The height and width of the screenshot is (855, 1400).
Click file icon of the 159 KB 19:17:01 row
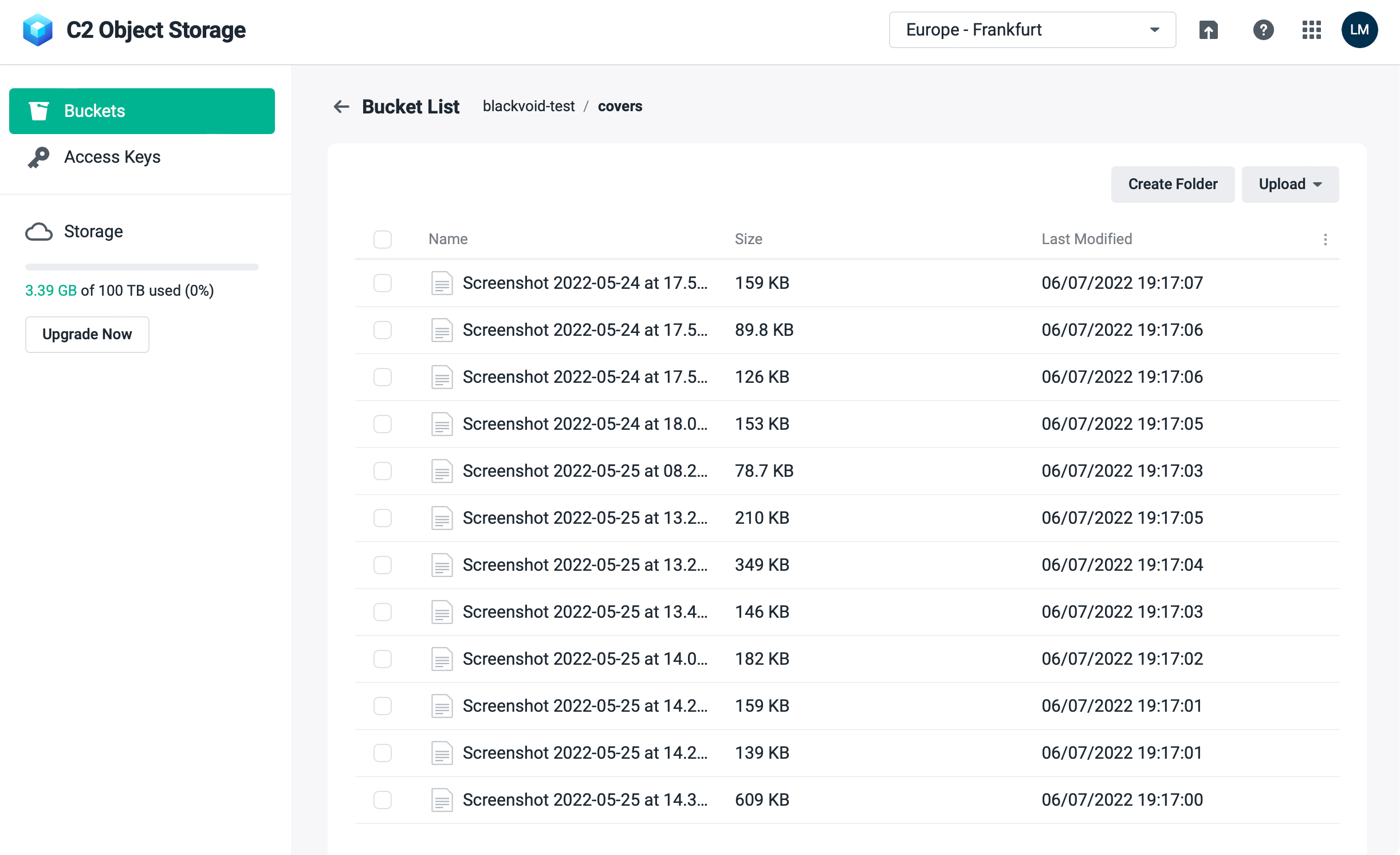click(442, 706)
